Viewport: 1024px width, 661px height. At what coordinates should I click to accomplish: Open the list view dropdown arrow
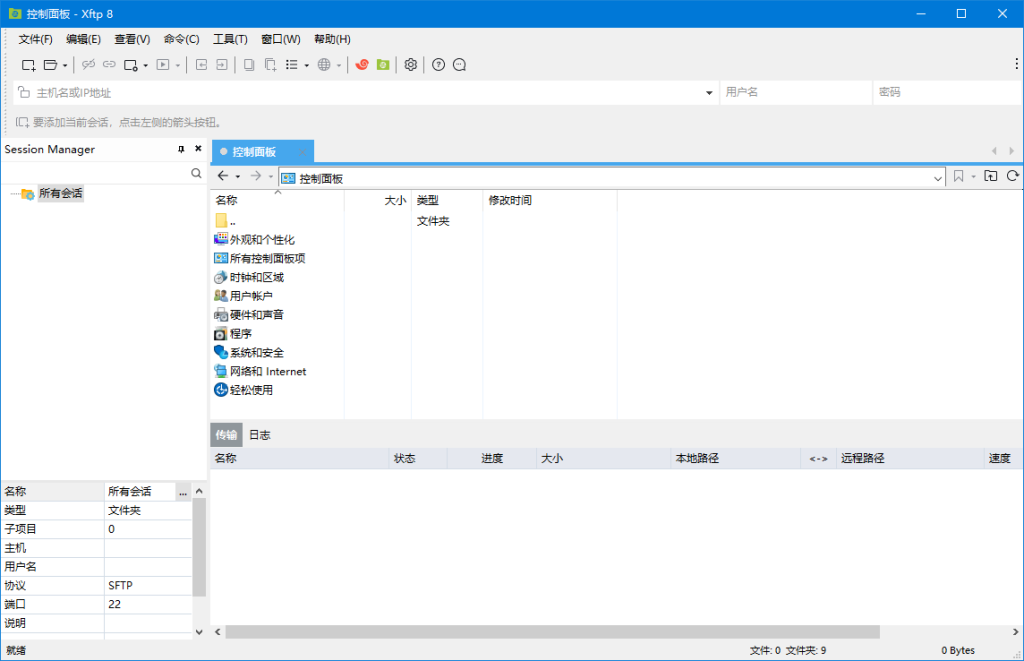(x=306, y=65)
